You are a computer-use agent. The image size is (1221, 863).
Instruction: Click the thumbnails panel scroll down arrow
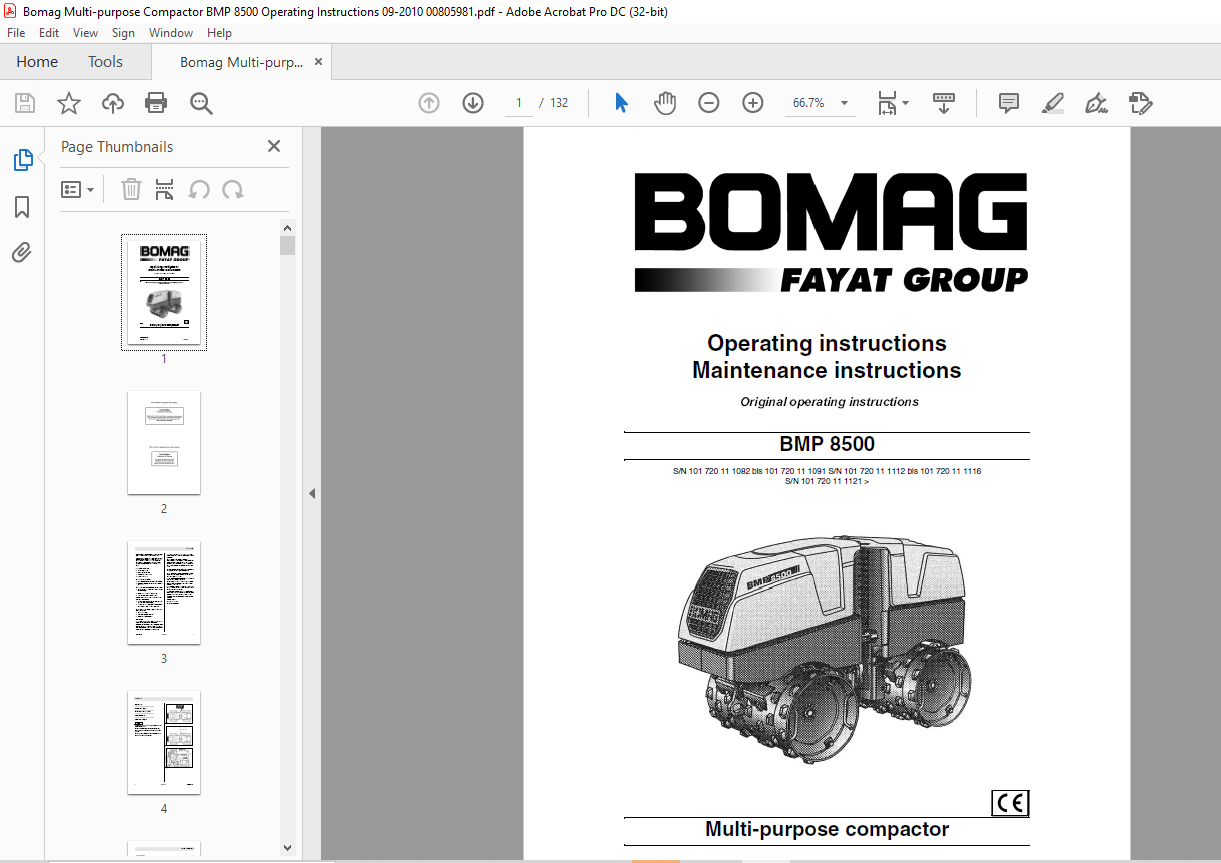[288, 848]
